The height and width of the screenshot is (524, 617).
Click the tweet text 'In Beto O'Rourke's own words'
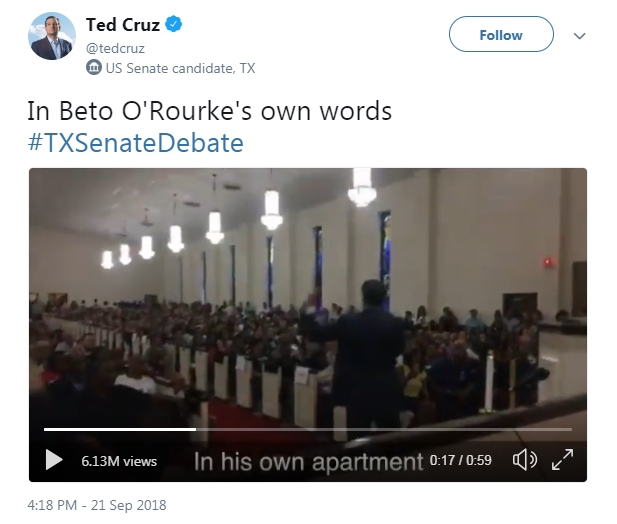point(210,111)
